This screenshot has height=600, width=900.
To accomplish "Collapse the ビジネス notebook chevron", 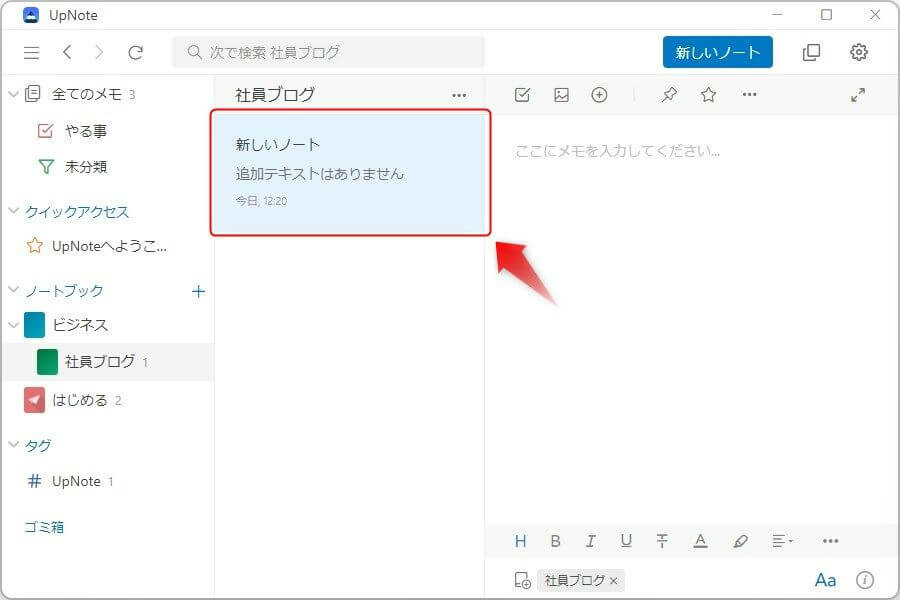I will click(x=14, y=325).
